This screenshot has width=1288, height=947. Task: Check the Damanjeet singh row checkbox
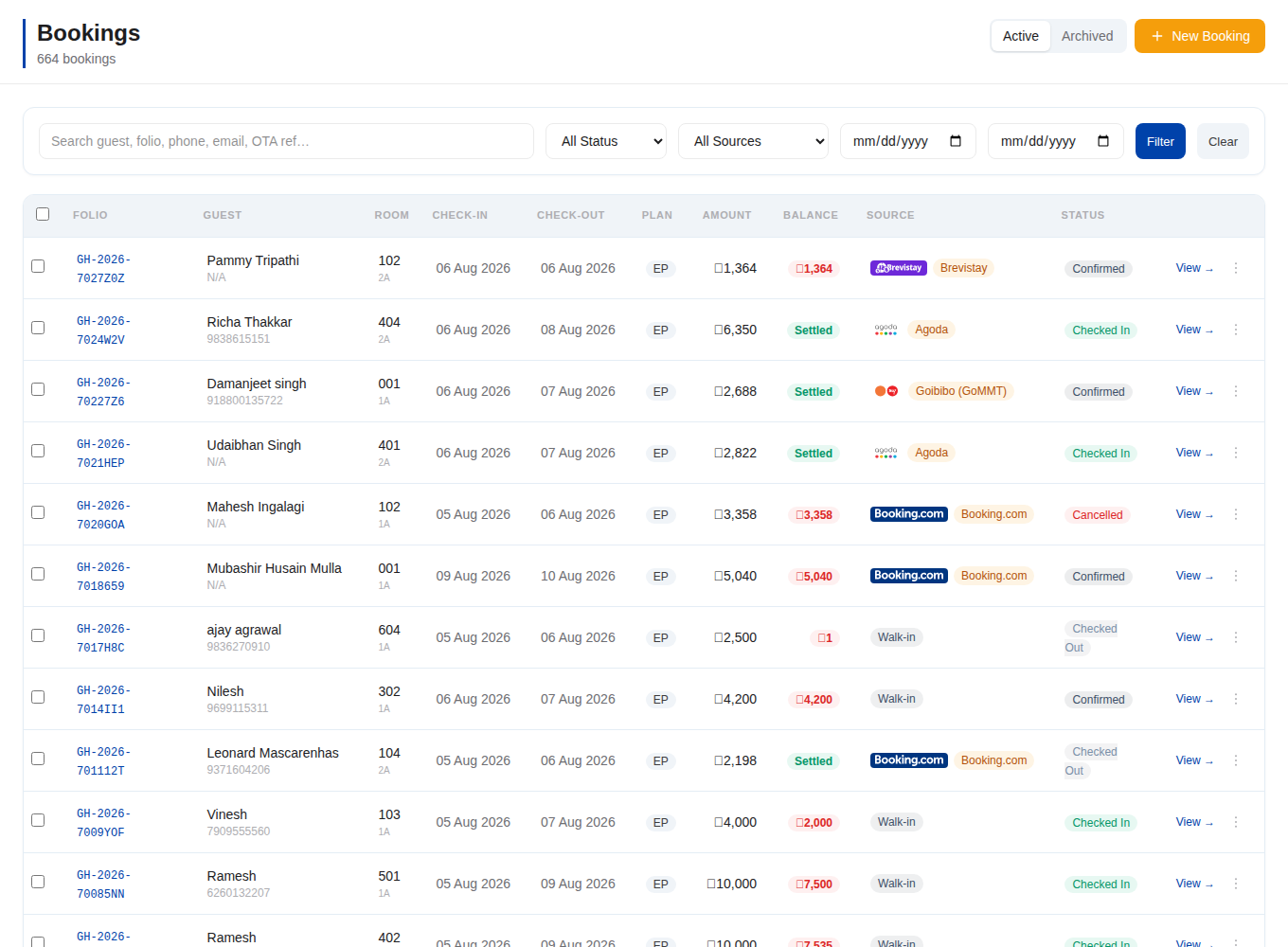[x=38, y=389]
